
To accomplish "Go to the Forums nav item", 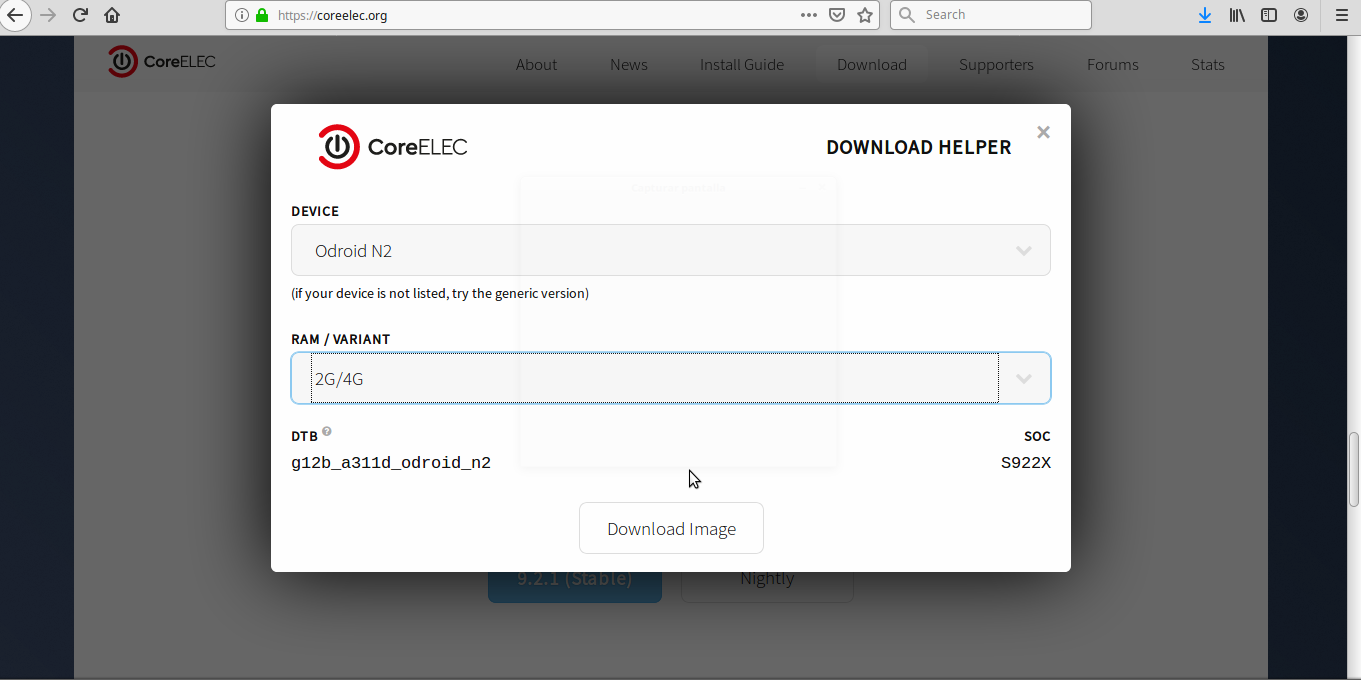I will pyautogui.click(x=1112, y=65).
